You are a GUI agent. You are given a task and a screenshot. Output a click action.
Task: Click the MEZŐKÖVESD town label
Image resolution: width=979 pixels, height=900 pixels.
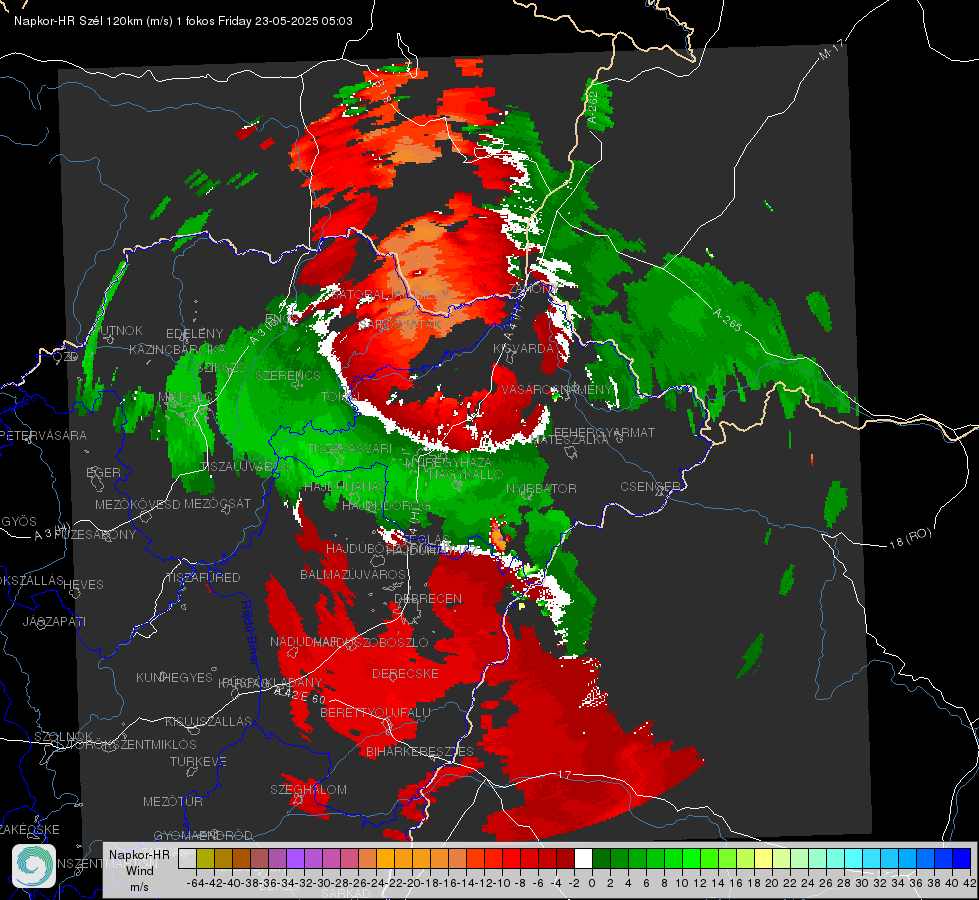click(x=137, y=504)
